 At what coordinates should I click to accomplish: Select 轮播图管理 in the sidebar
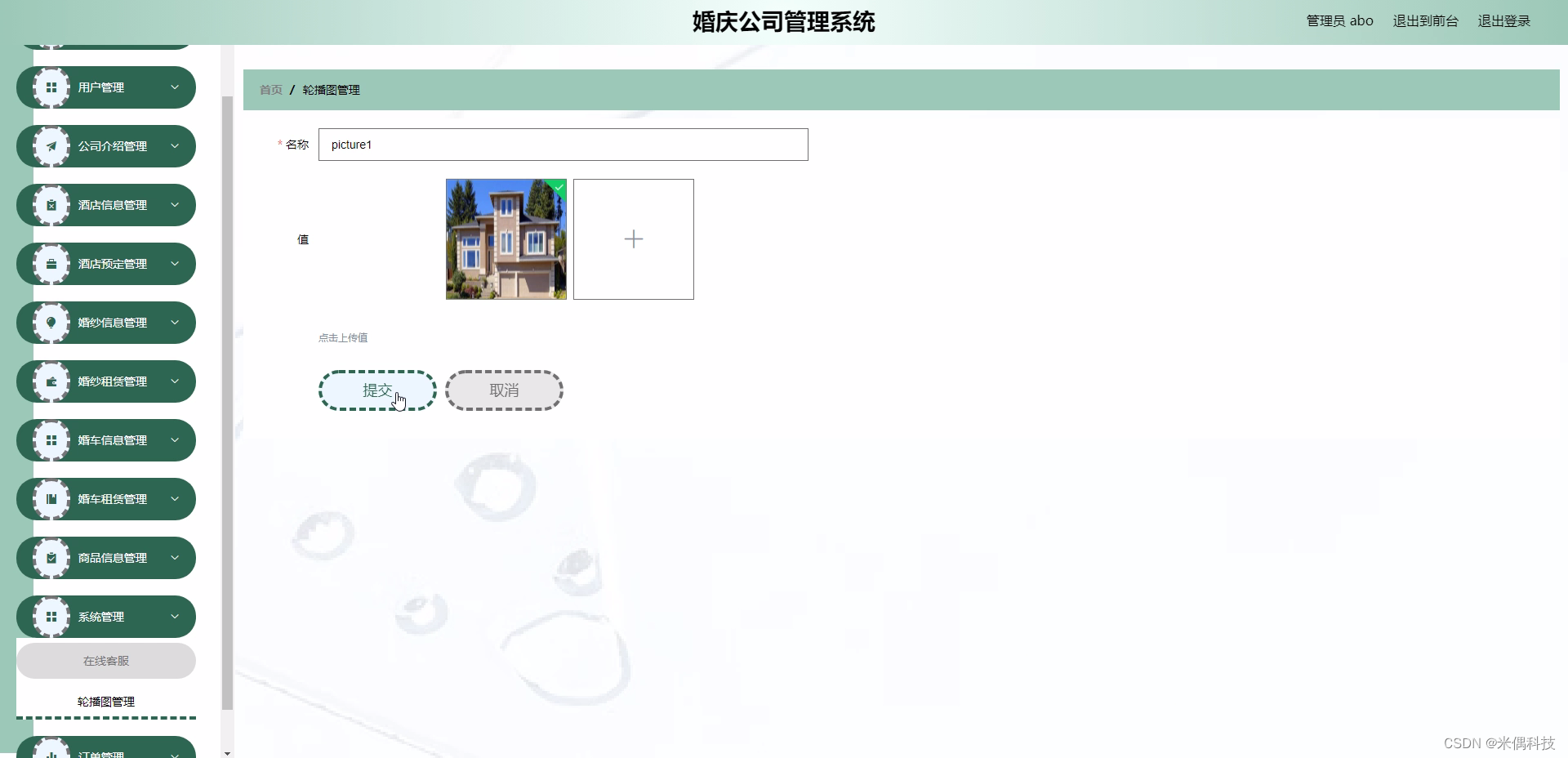106,702
